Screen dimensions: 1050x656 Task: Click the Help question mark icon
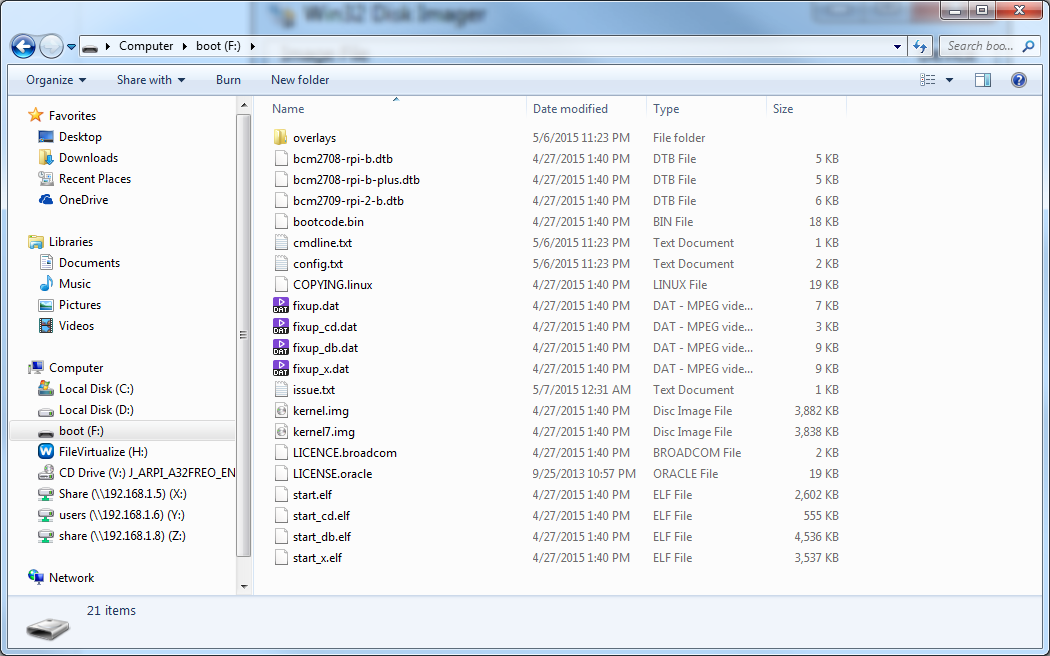[1019, 80]
